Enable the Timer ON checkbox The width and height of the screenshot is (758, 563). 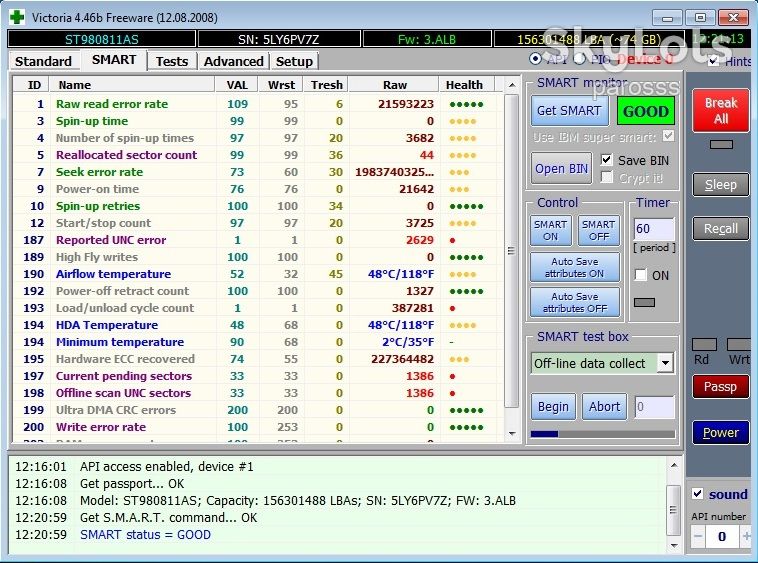tap(641, 275)
